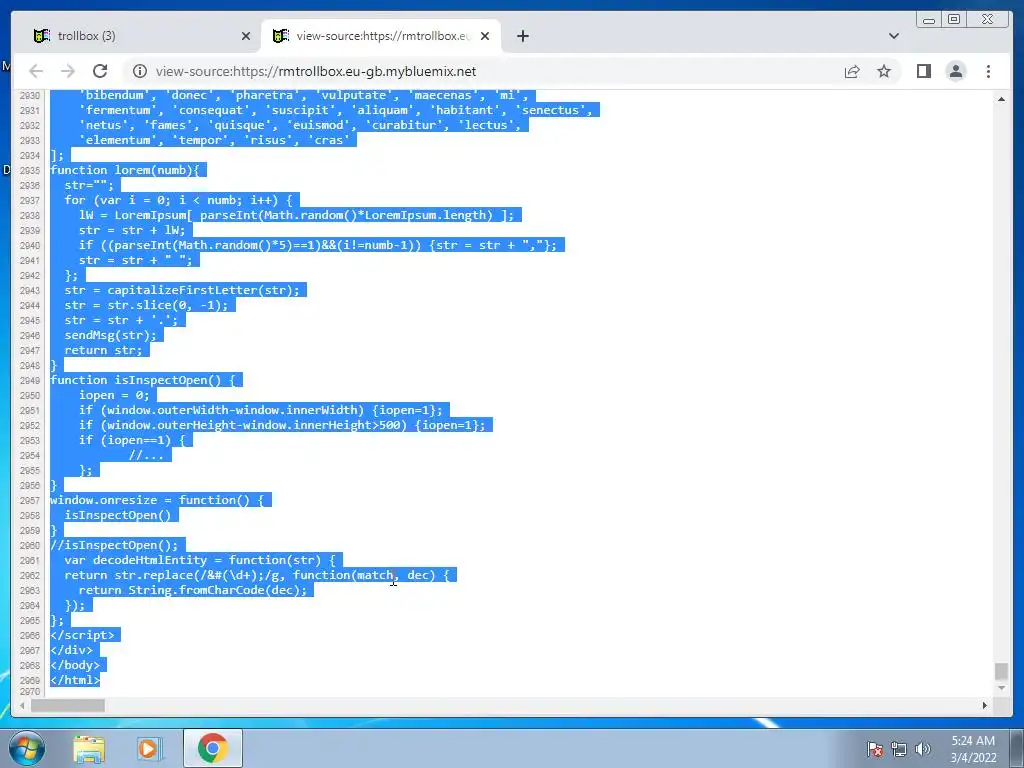Select the view-source:https://rmtrollbox tab
The height and width of the screenshot is (768, 1024).
381,36
